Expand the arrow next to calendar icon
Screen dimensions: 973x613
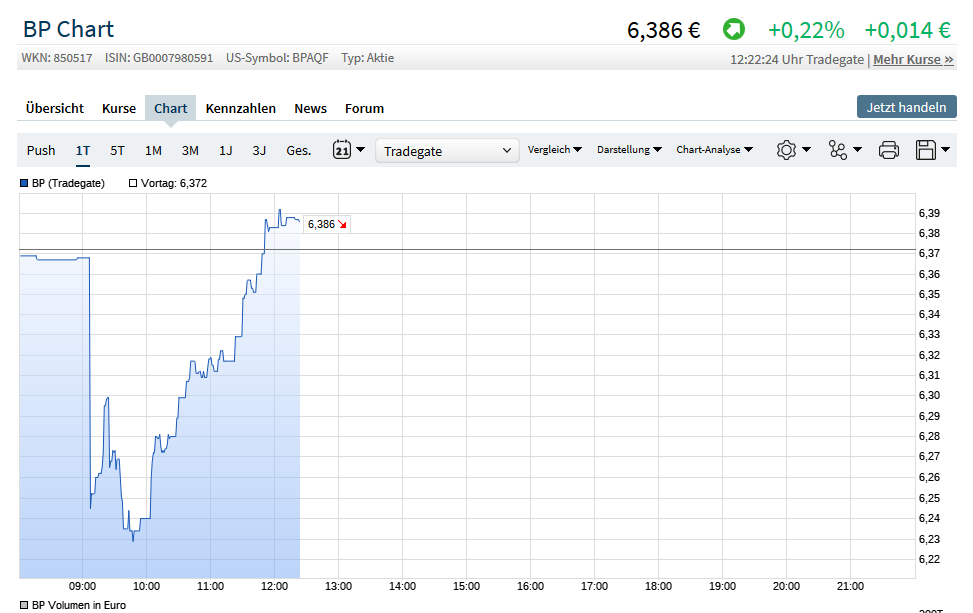[x=360, y=150]
